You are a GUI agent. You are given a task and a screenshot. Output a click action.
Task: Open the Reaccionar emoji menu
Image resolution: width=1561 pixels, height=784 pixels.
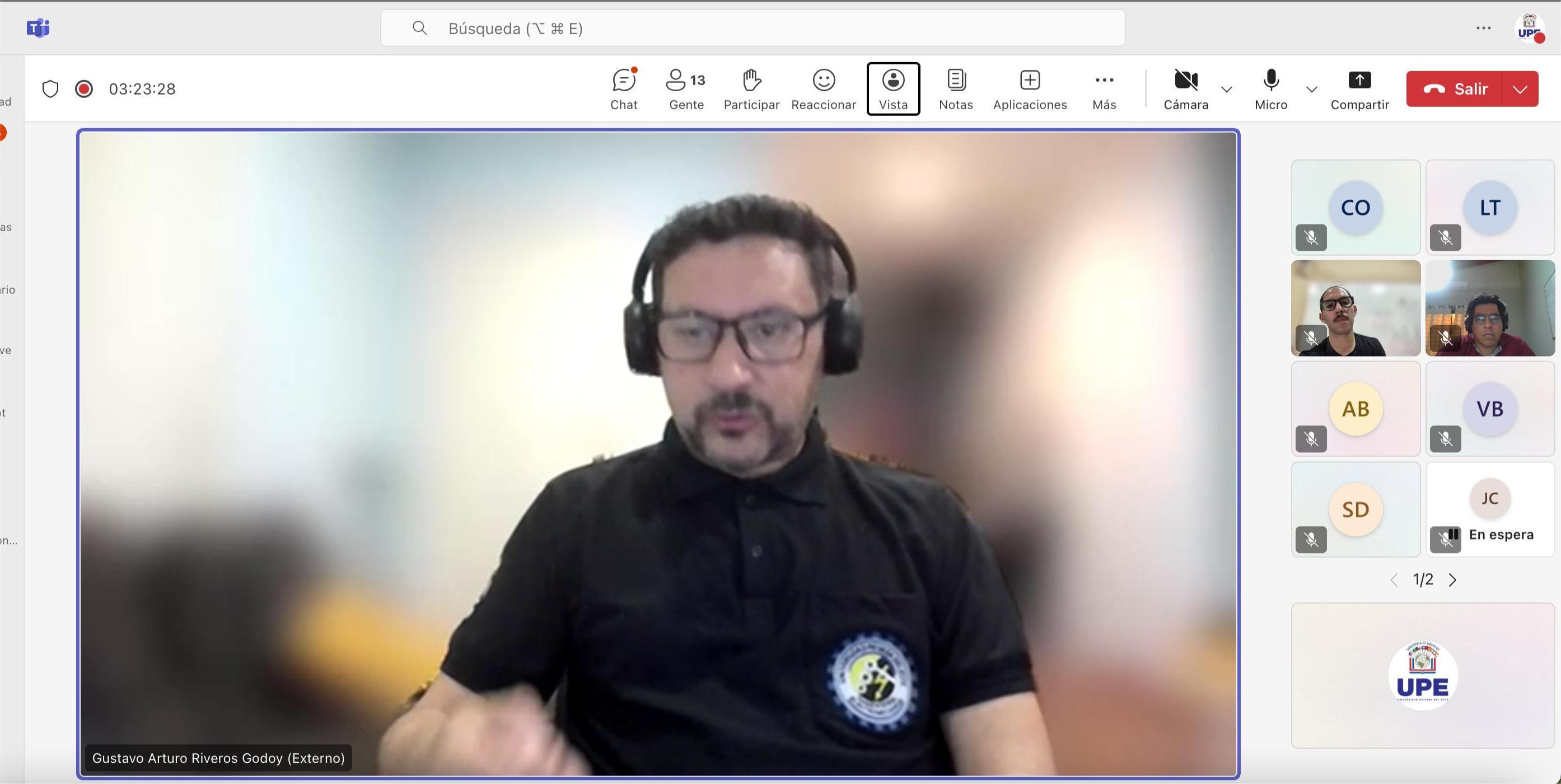(x=824, y=88)
